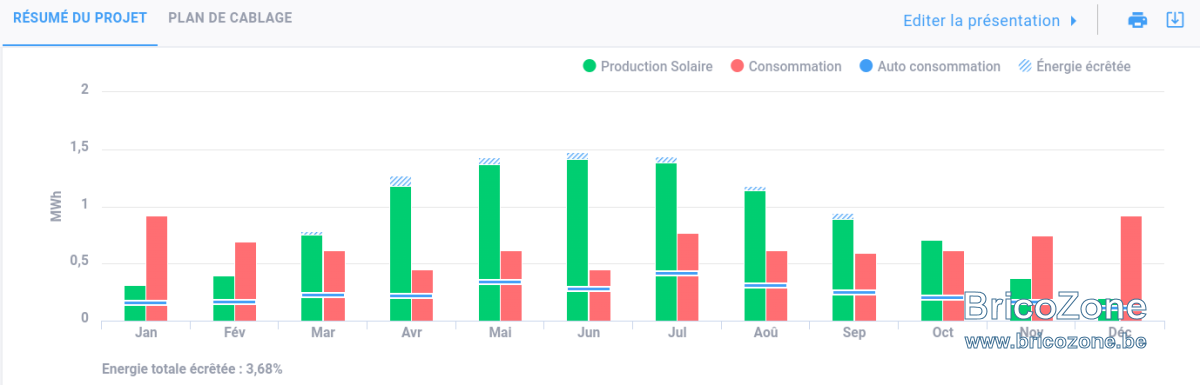The image size is (1200, 385).
Task: Click the hatched clipped energy on Jun bar
Action: tap(577, 157)
